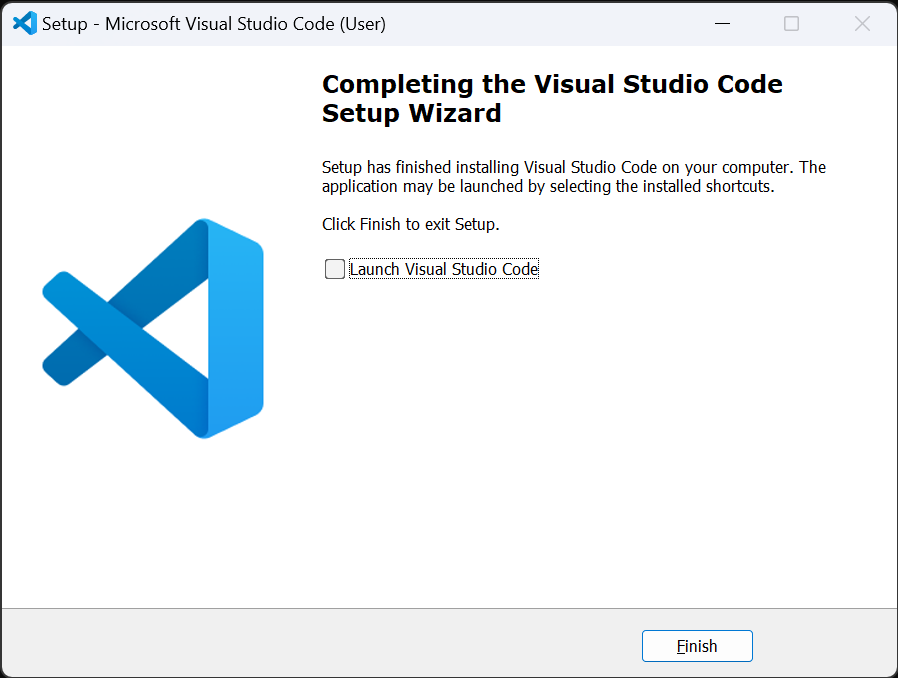
Task: Minimize the Setup window
Action: pyautogui.click(x=723, y=23)
